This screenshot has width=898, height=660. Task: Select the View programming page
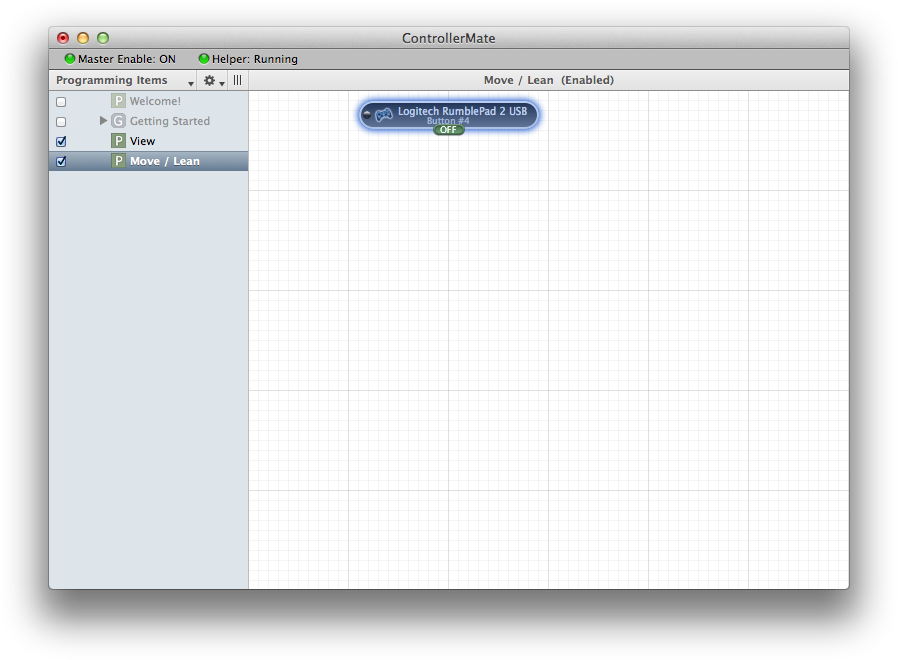(142, 141)
